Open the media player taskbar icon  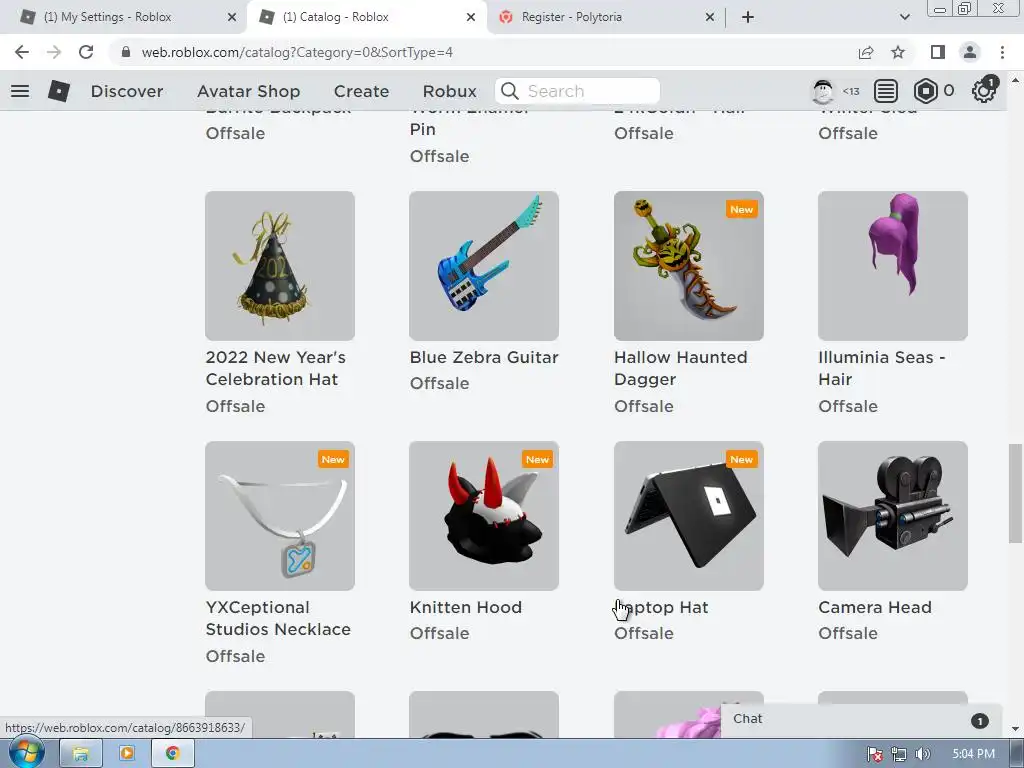pos(127,754)
